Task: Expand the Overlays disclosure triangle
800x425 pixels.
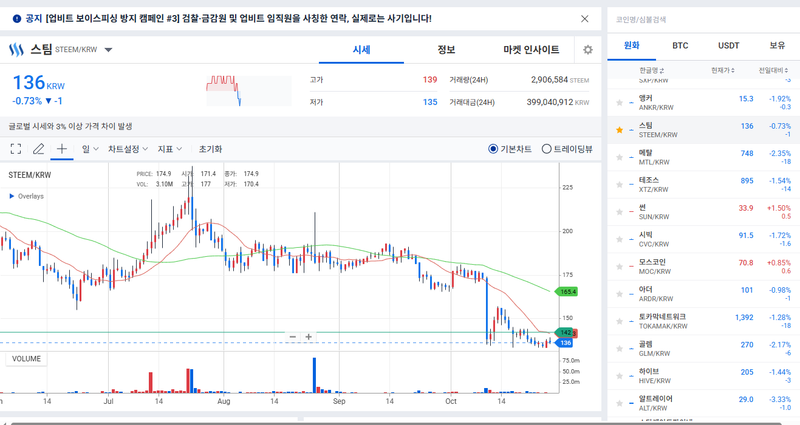Action: pos(12,196)
